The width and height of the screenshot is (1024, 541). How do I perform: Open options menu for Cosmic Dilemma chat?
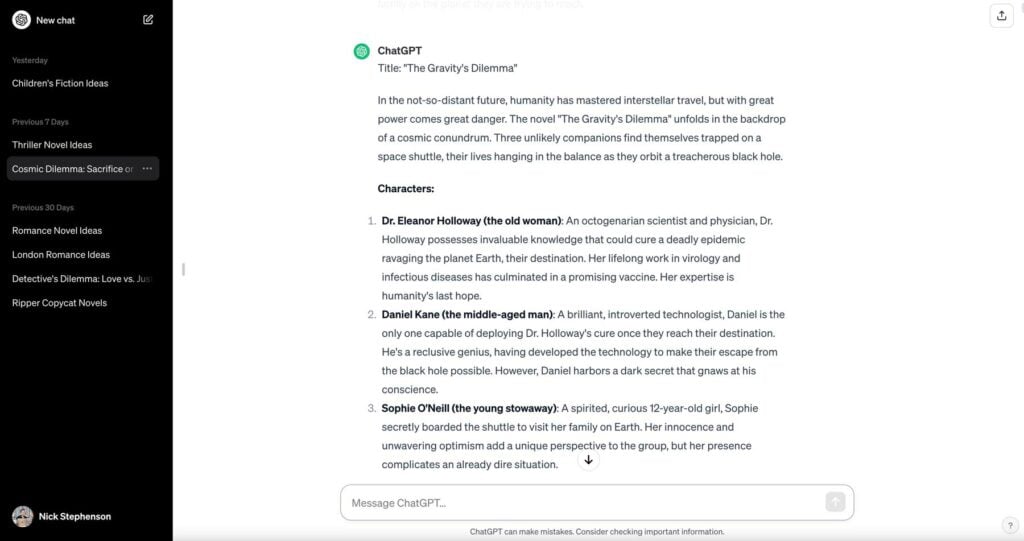pyautogui.click(x=148, y=169)
